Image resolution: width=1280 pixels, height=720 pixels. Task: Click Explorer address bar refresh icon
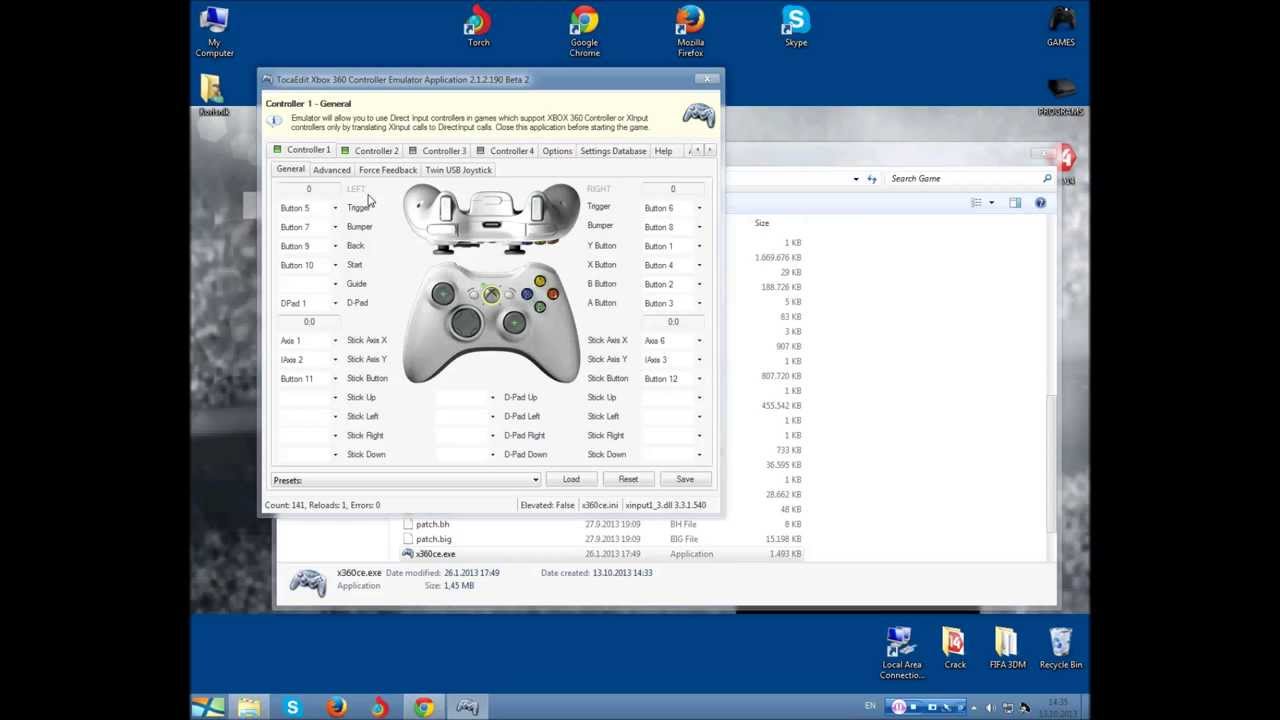point(872,178)
